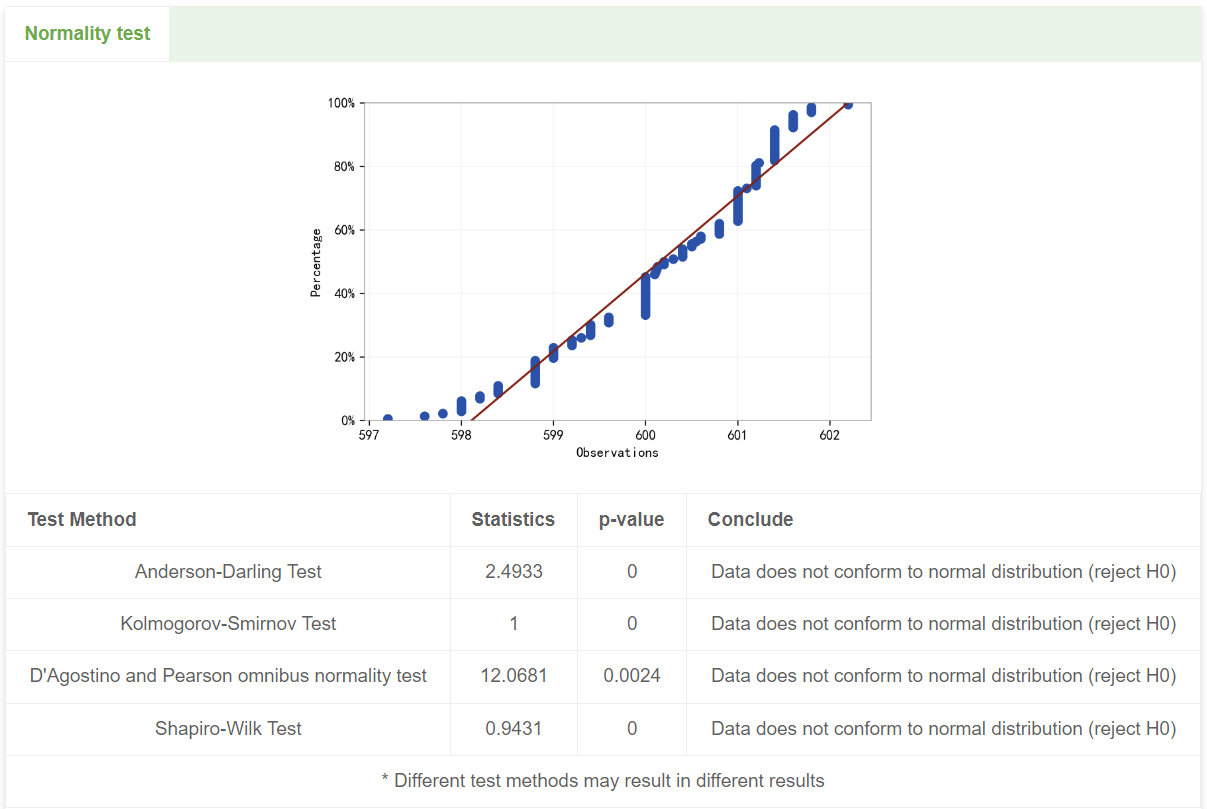Select the Conclude column header
Screen dimensions: 1207x809
coord(749,519)
